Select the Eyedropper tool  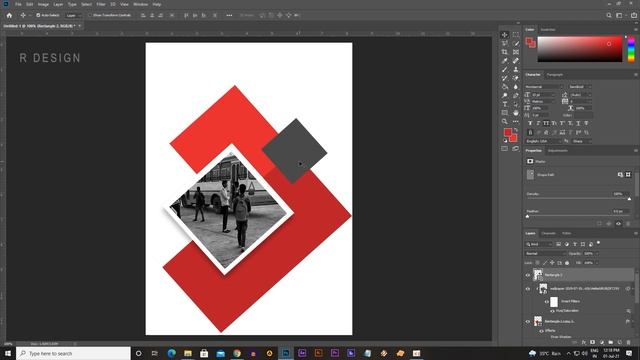click(504, 61)
